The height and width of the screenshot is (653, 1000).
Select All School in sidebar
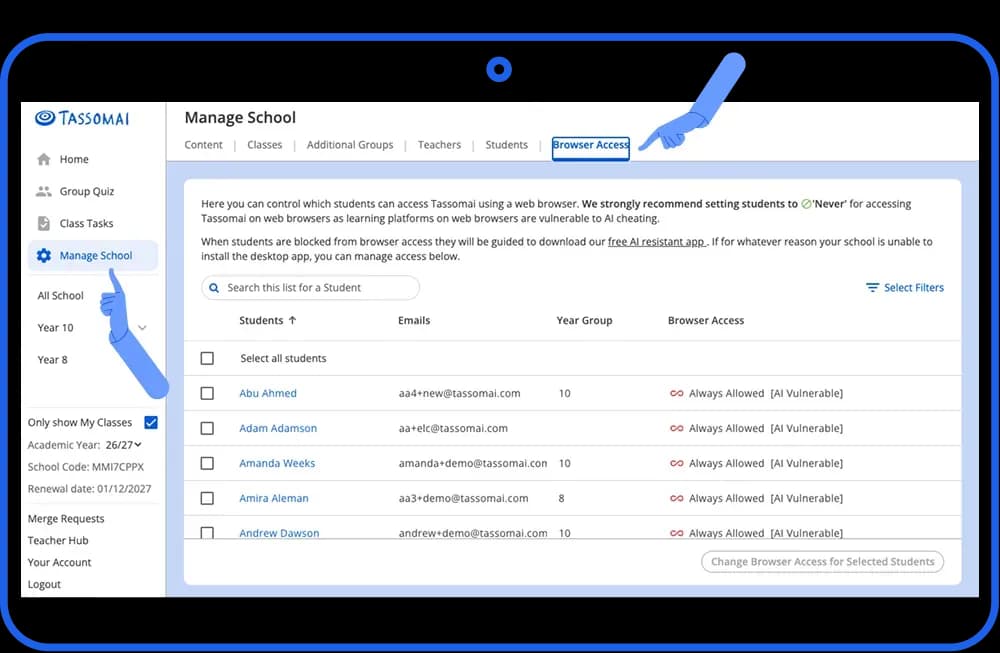pyautogui.click(x=61, y=296)
